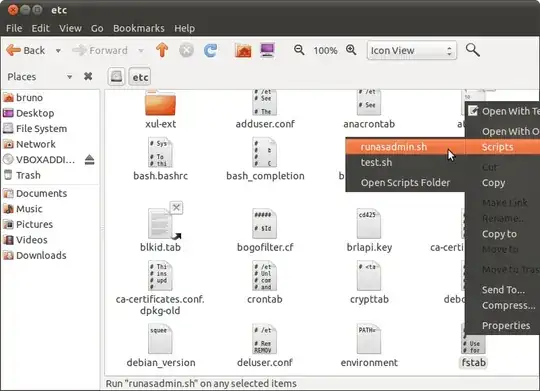This screenshot has height=391, width=540.
Task: Zoom out with the minus magnifier
Action: click(299, 50)
